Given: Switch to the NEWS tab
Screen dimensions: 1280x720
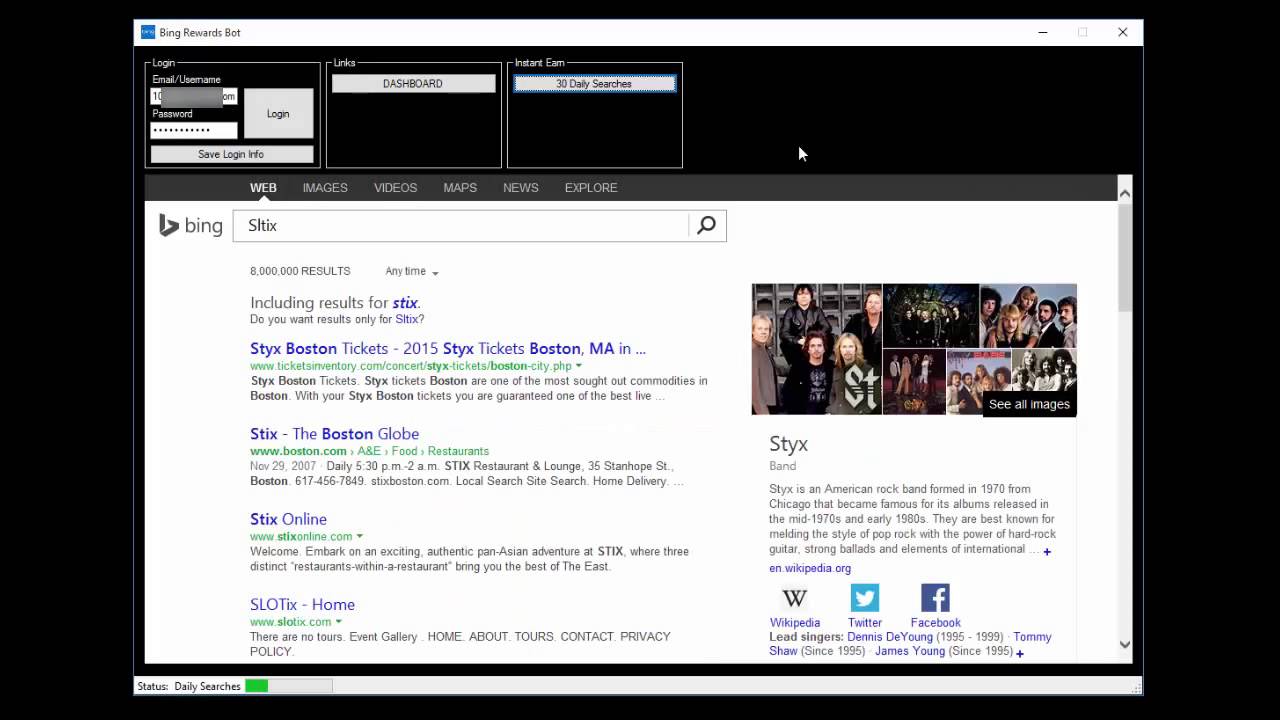Looking at the screenshot, I should pyautogui.click(x=520, y=188).
